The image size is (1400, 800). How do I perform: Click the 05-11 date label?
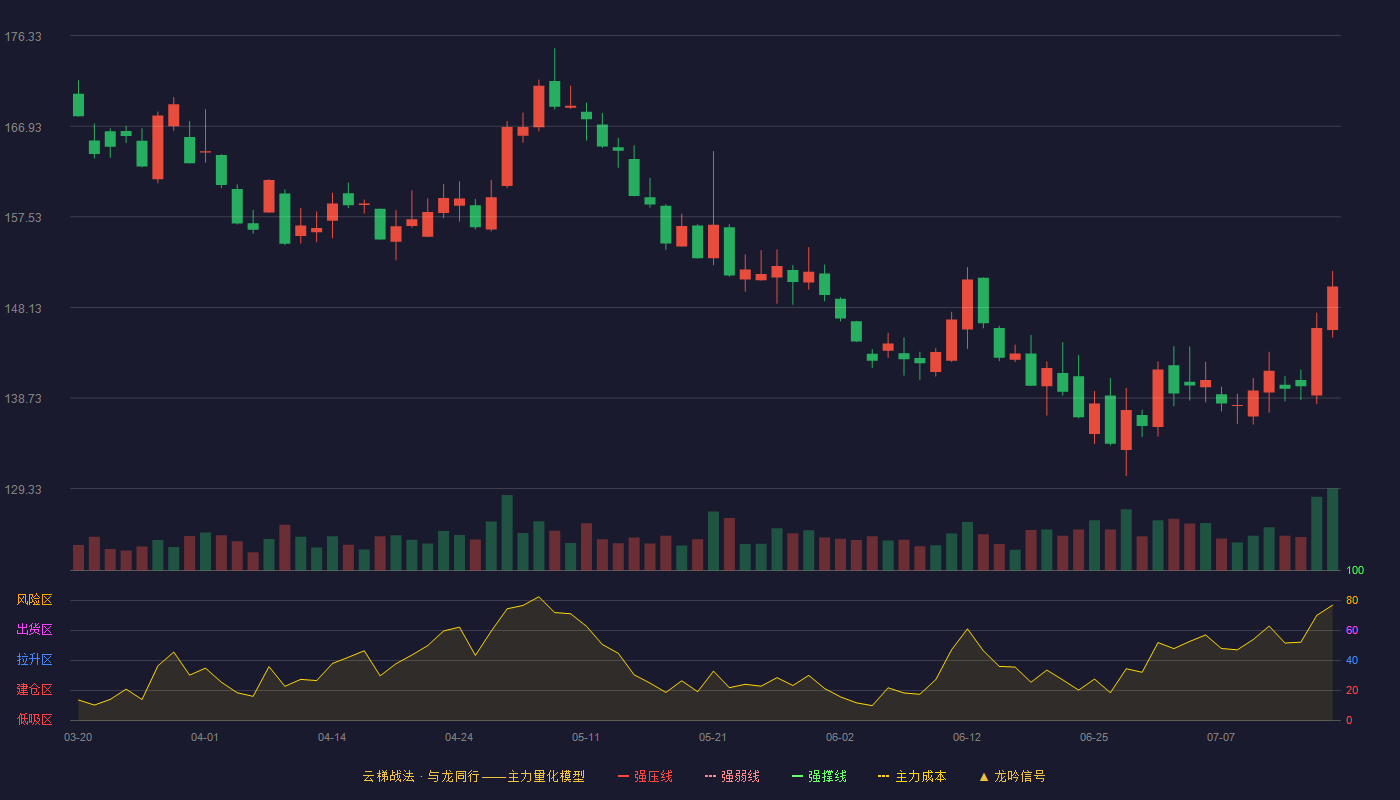coord(586,737)
